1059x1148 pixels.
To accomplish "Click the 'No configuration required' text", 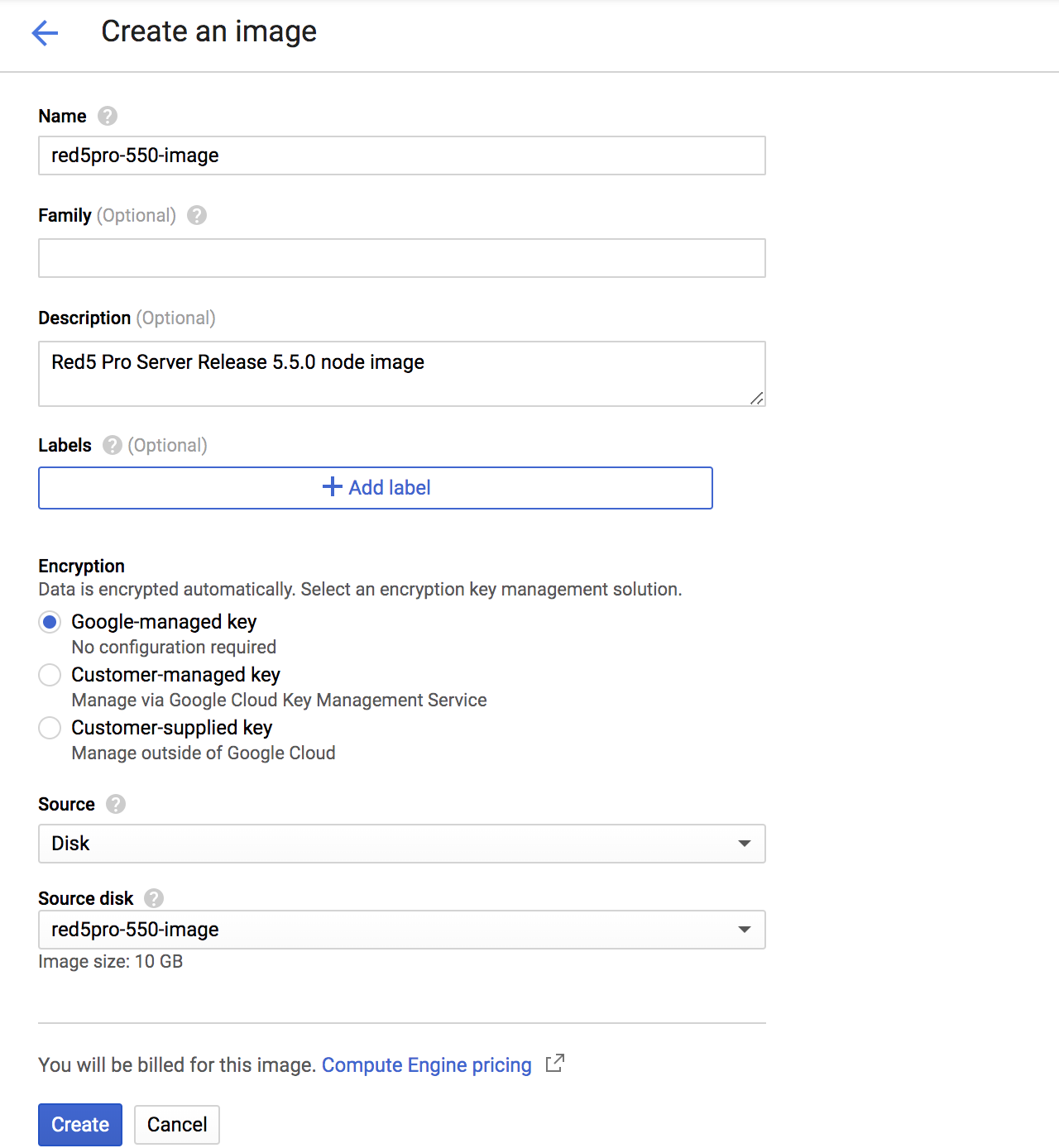I will pos(174,647).
